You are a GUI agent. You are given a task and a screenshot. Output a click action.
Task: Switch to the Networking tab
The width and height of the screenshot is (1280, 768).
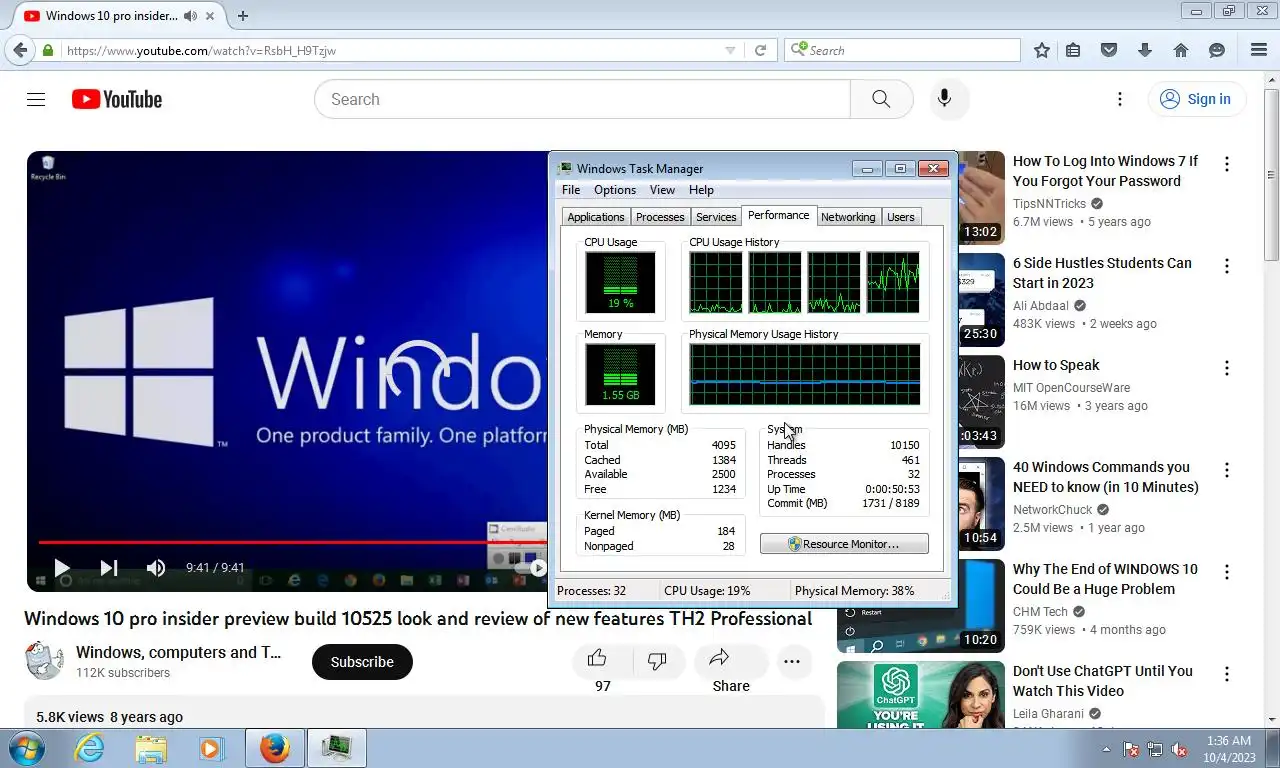(848, 217)
